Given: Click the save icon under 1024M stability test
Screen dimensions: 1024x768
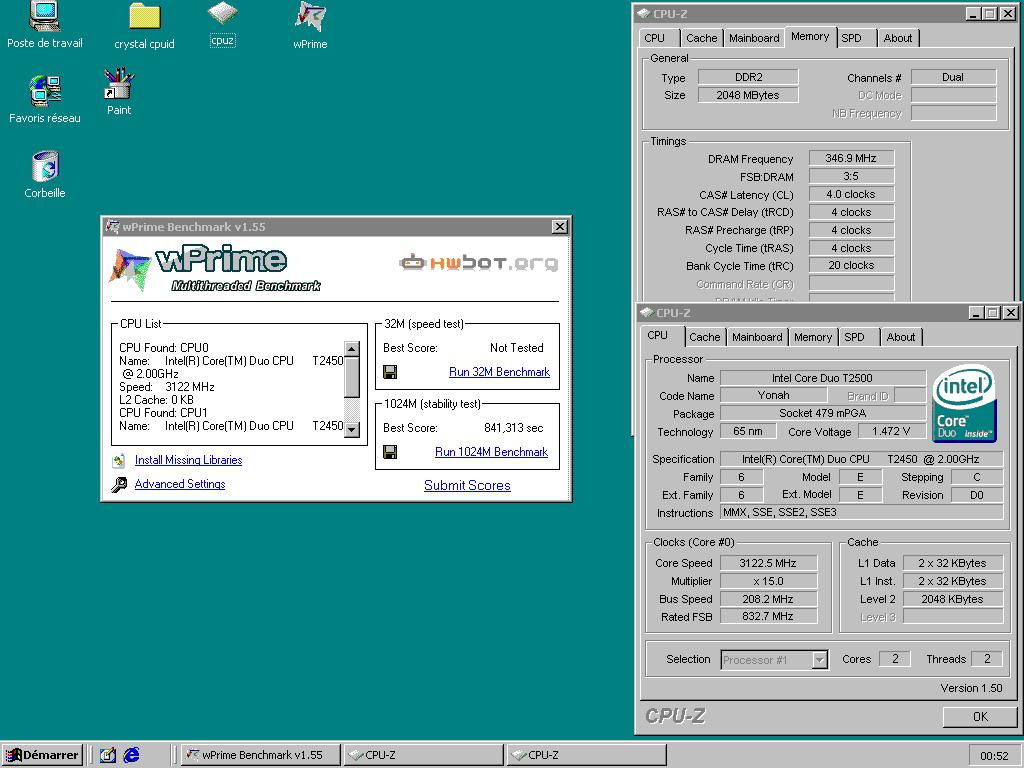Looking at the screenshot, I should coord(390,452).
